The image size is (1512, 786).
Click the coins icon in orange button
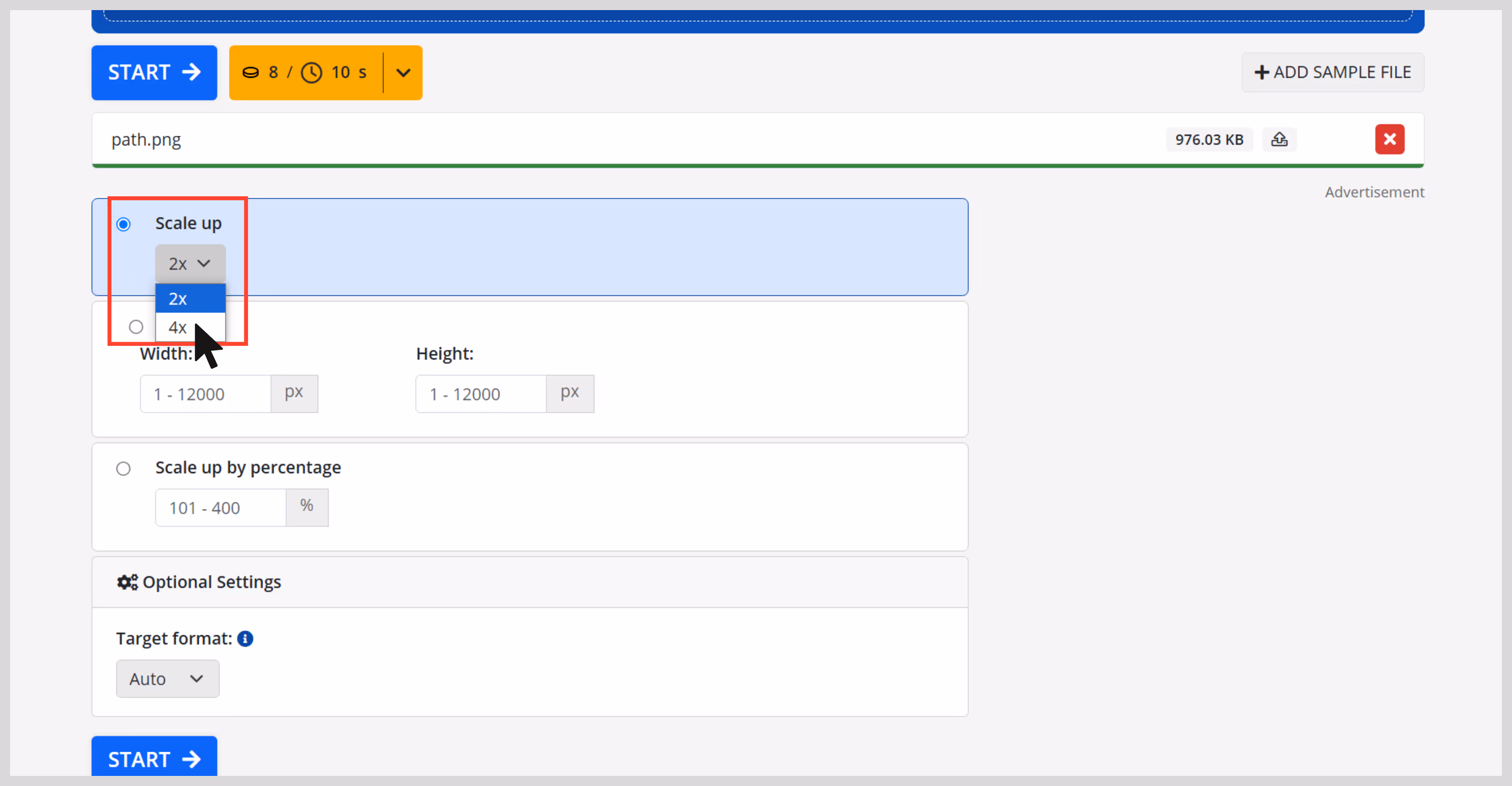[x=251, y=72]
